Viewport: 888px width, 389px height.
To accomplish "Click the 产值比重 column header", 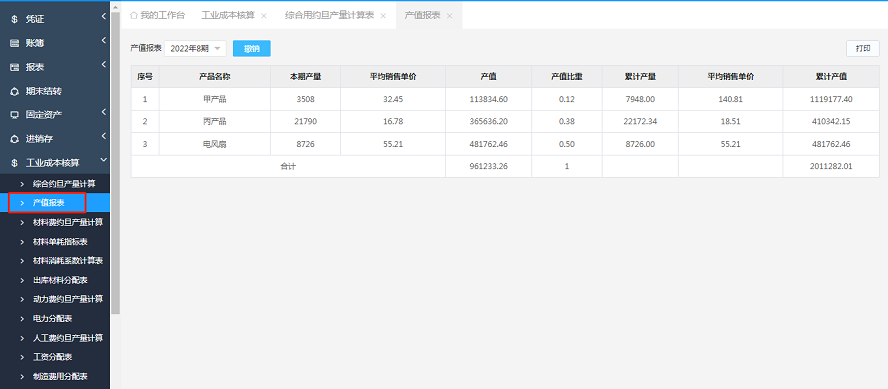I will point(567,76).
